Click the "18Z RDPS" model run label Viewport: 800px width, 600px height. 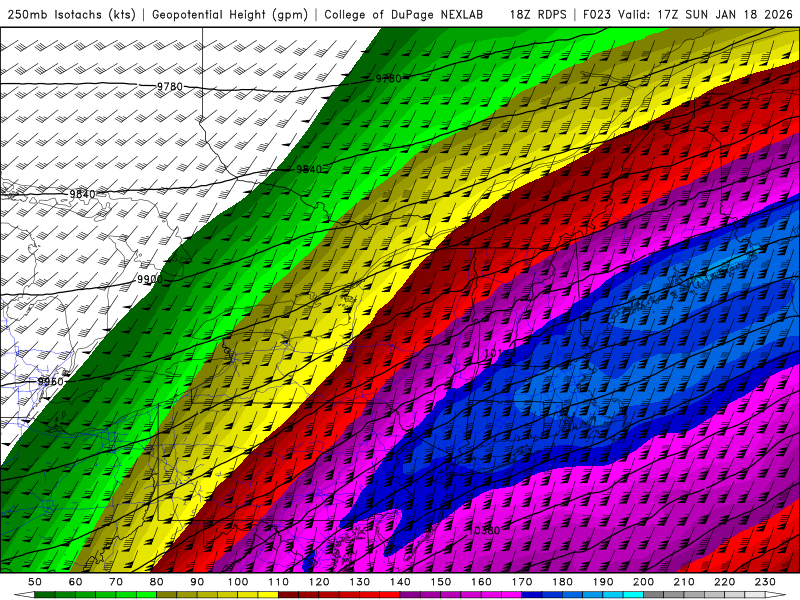click(538, 14)
